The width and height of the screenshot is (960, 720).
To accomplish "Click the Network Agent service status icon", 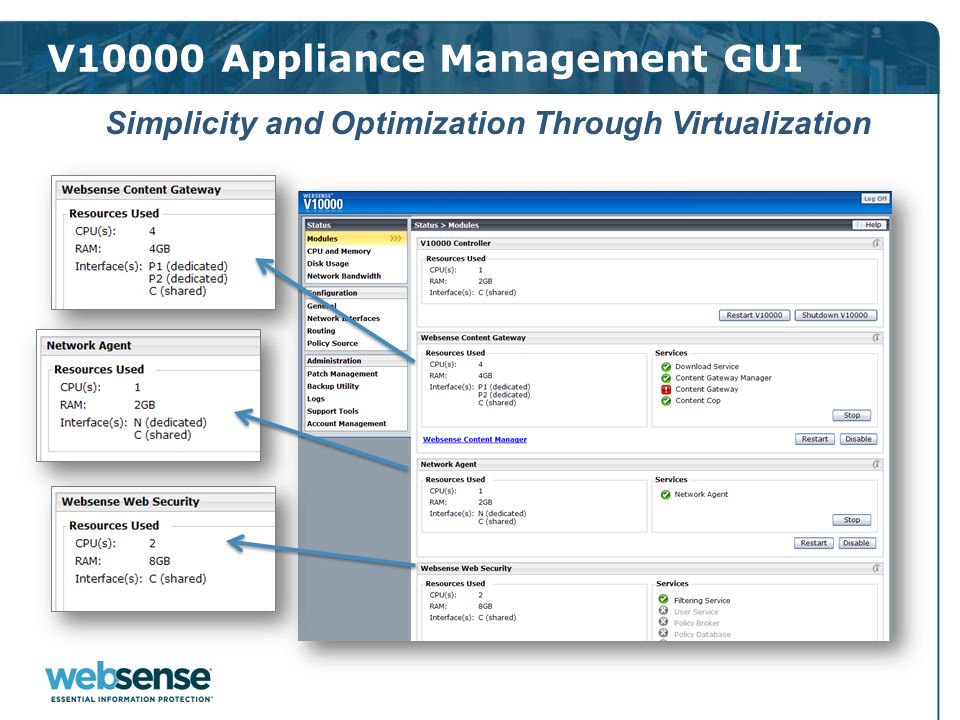I will click(666, 495).
